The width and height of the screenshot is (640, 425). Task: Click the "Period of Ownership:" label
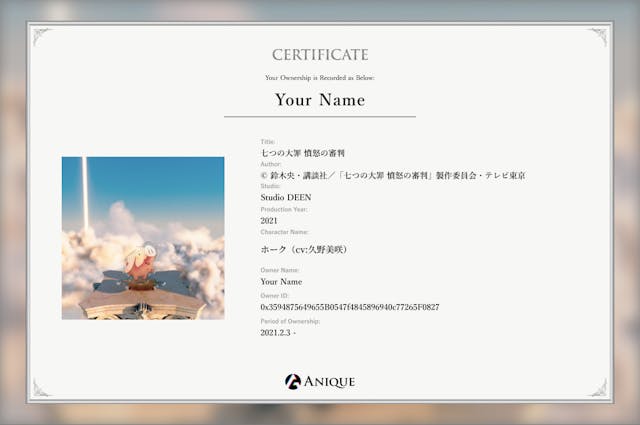tap(290, 321)
